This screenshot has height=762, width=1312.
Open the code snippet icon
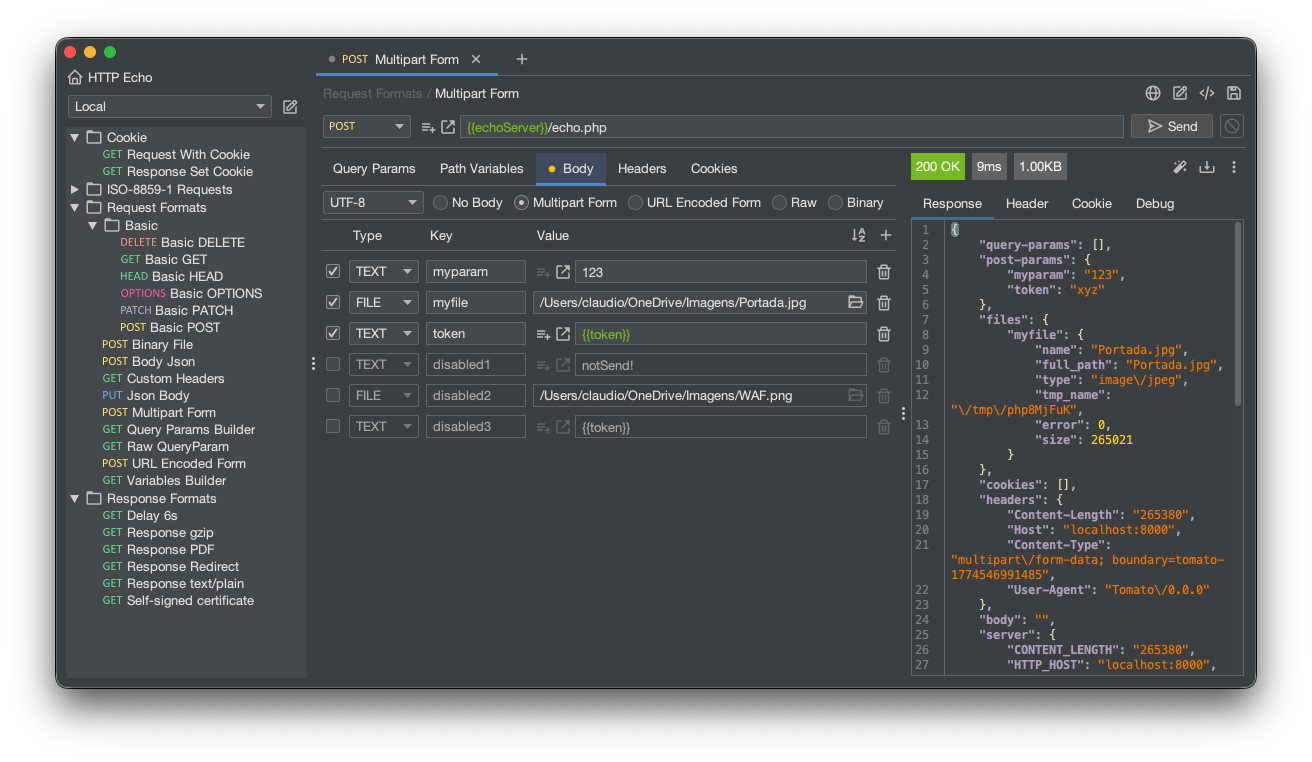1207,93
